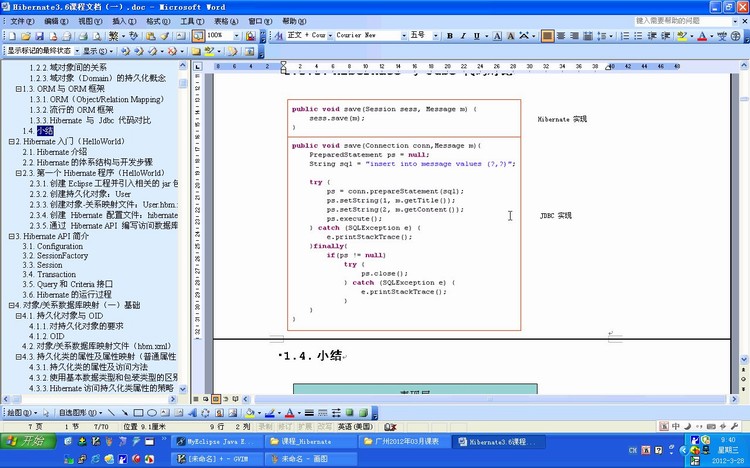Click the Reject change red X icon
The height and width of the screenshot is (468, 750).
pos(172,51)
